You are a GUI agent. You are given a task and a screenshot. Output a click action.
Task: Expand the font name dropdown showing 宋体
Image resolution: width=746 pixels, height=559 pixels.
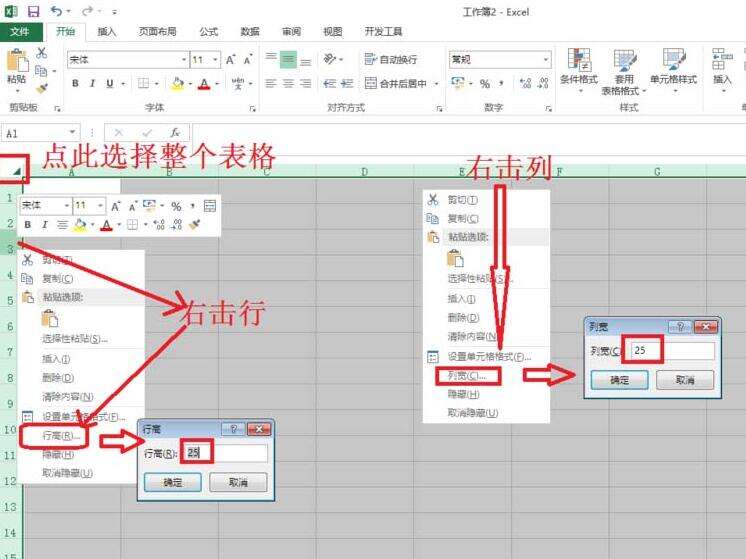pyautogui.click(x=184, y=59)
